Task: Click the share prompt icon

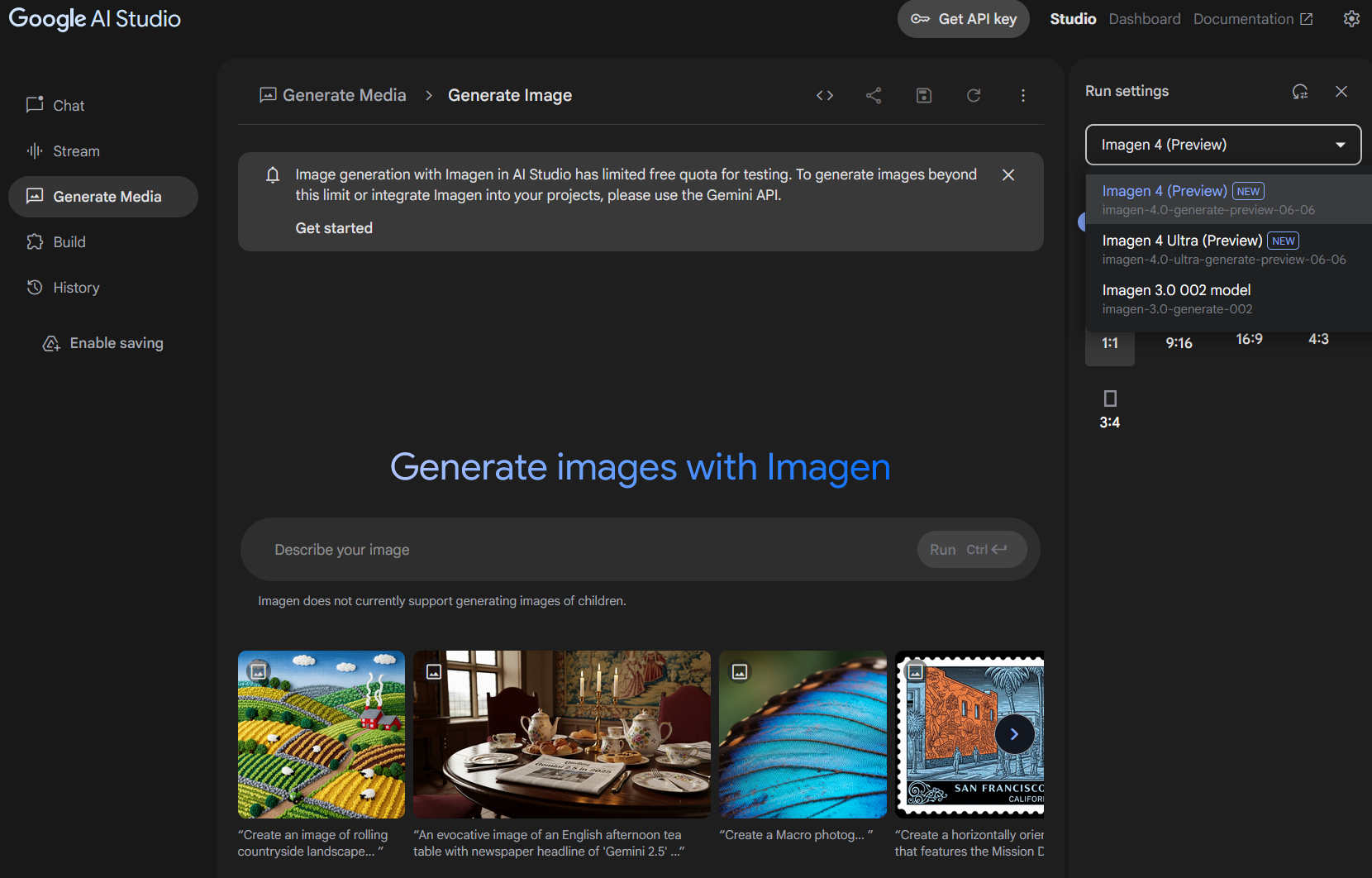Action: point(874,96)
